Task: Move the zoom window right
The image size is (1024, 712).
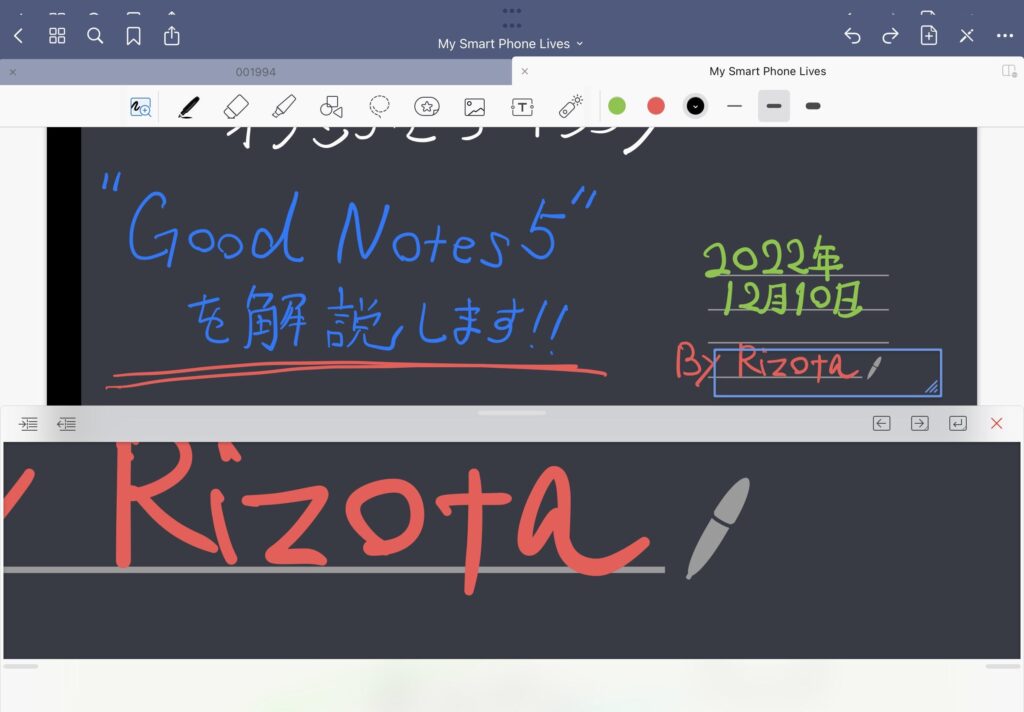Action: [920, 423]
